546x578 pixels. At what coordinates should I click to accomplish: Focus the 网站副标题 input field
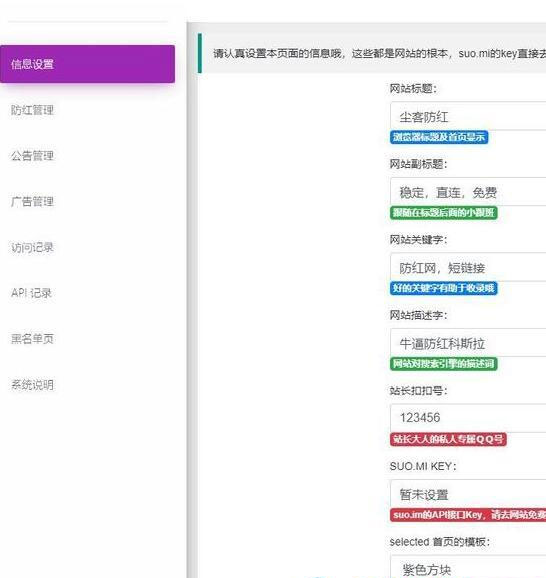pyautogui.click(x=468, y=192)
